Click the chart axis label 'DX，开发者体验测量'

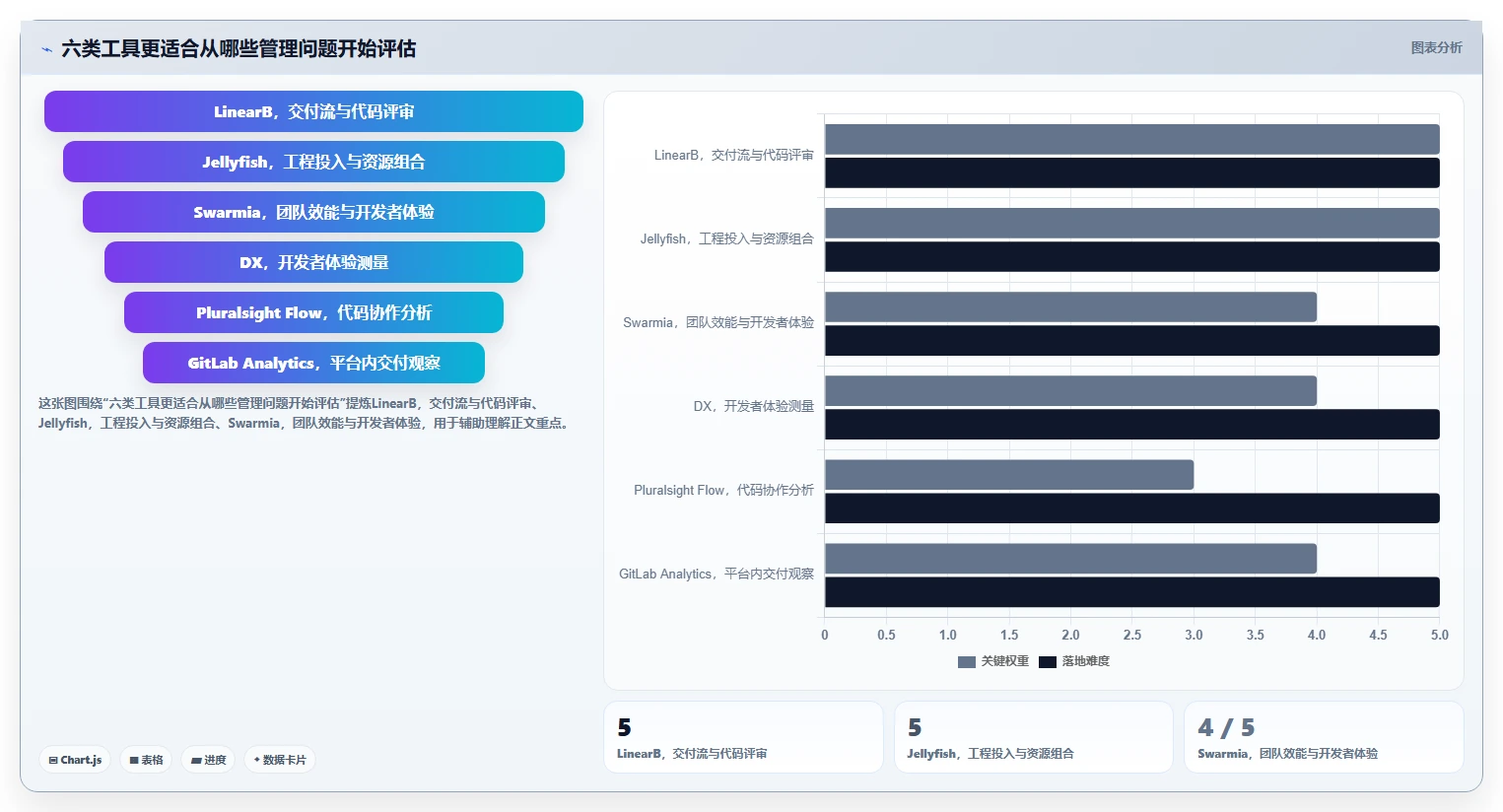[x=754, y=406]
